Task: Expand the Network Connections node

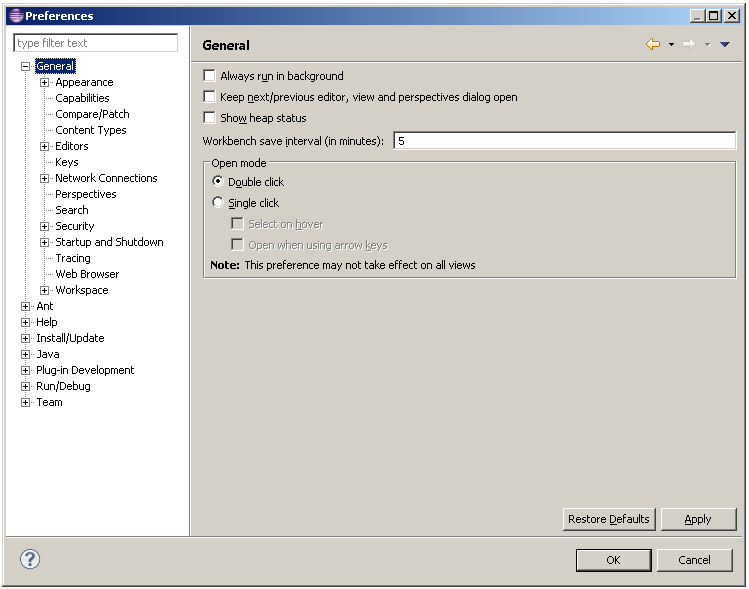Action: 44,178
